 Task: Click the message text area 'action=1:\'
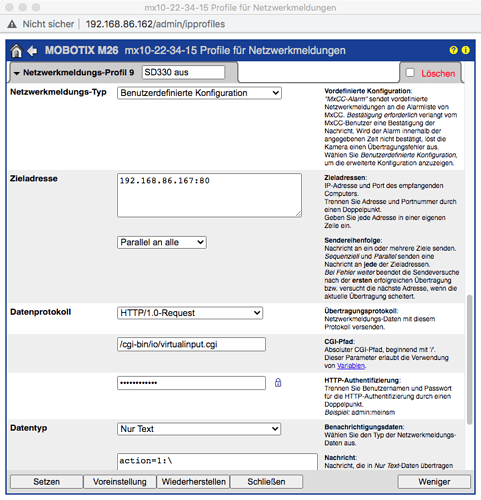tap(217, 461)
